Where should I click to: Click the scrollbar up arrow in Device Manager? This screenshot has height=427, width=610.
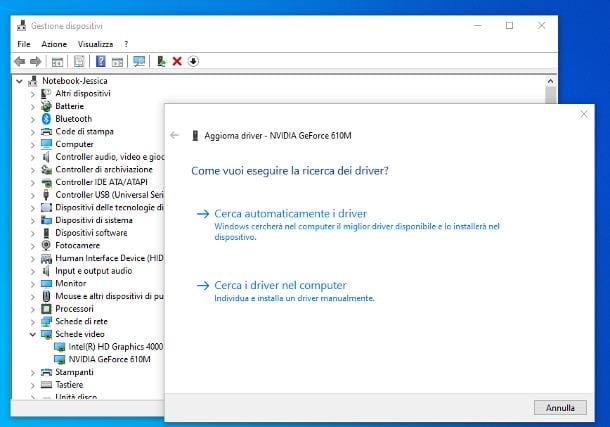click(550, 81)
